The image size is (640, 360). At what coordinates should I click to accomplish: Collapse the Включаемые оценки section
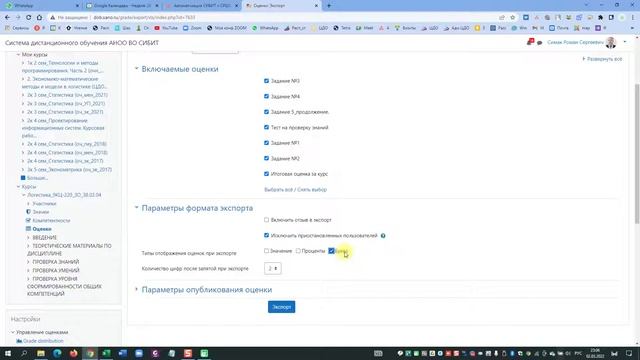137,69
